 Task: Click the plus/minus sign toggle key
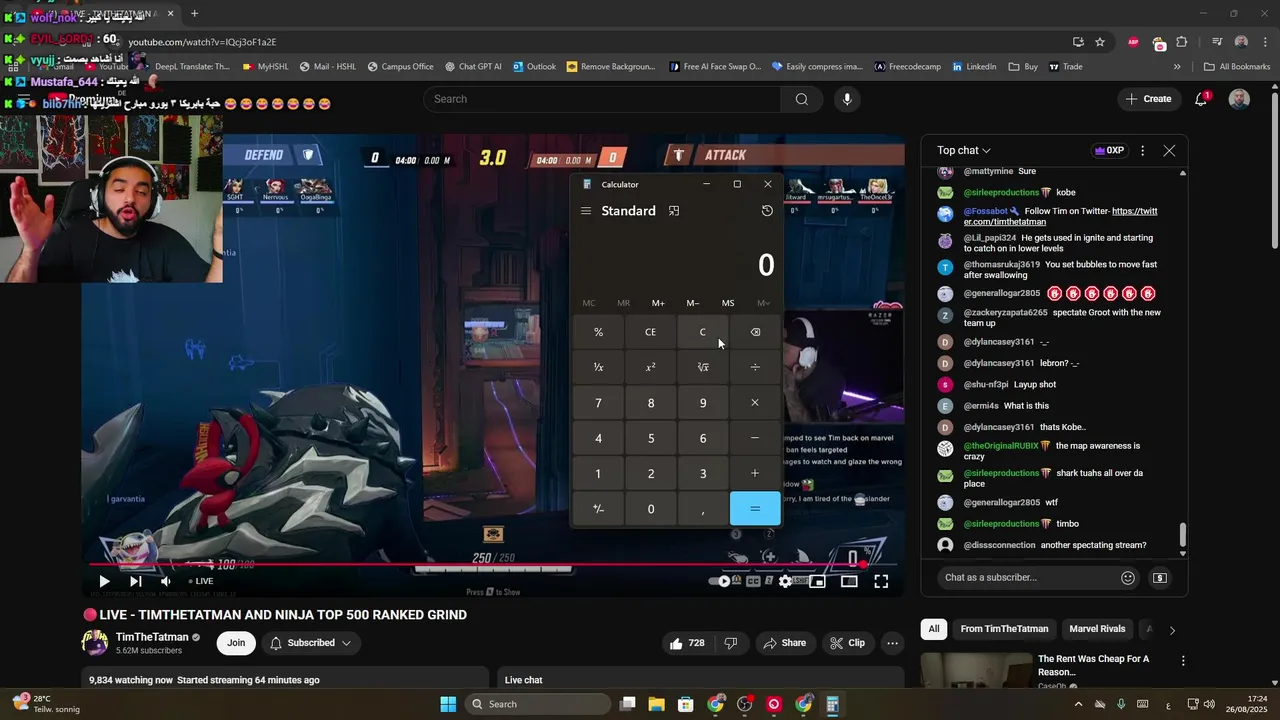598,509
